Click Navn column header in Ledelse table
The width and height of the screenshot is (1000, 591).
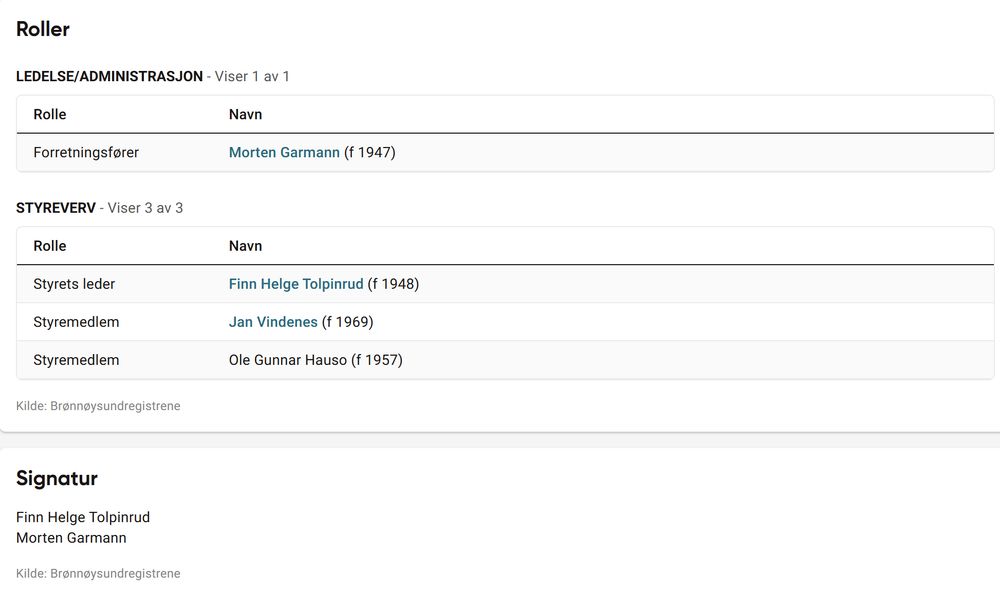pyautogui.click(x=245, y=114)
